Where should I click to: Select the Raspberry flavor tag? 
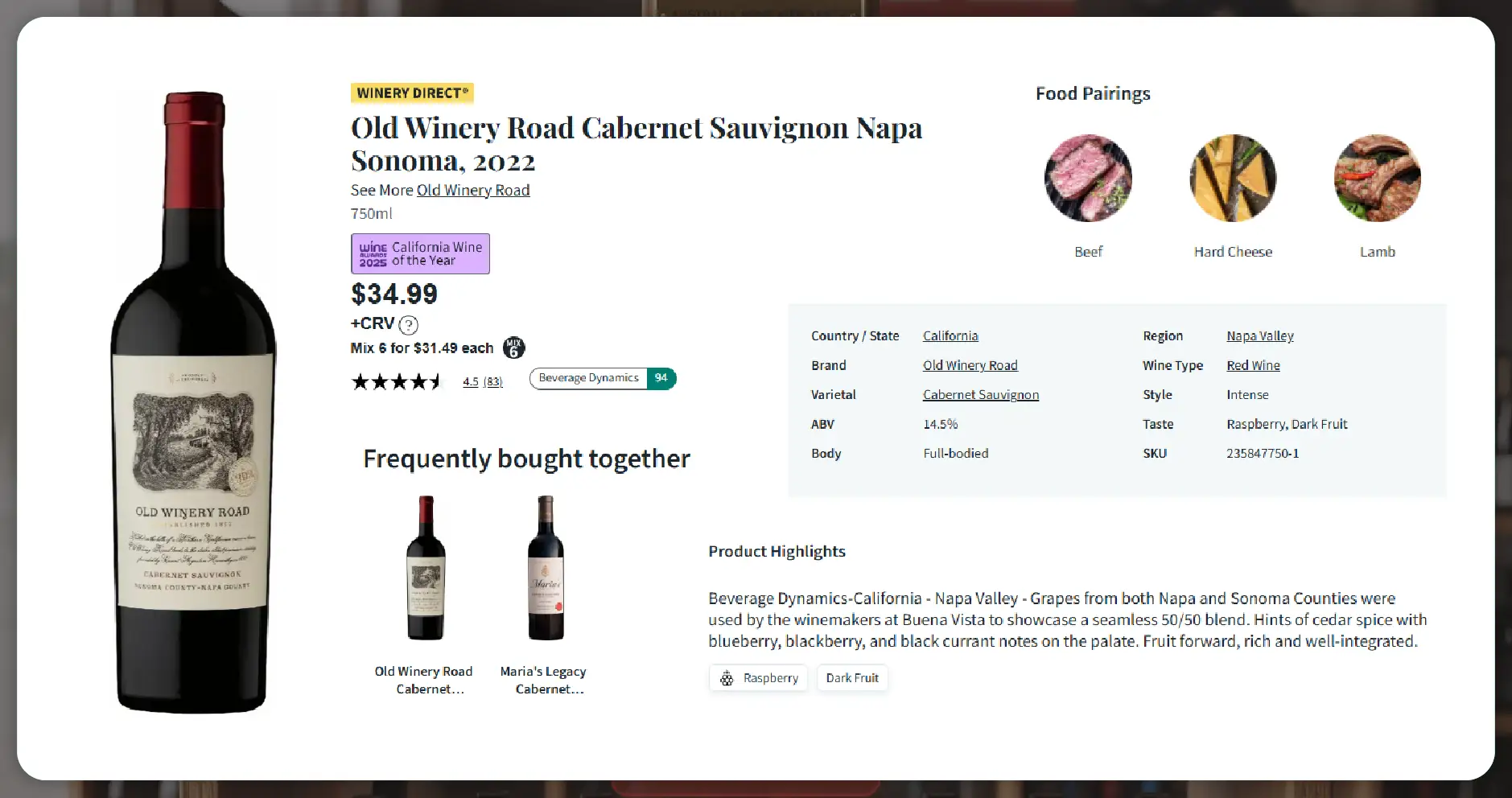(x=758, y=677)
